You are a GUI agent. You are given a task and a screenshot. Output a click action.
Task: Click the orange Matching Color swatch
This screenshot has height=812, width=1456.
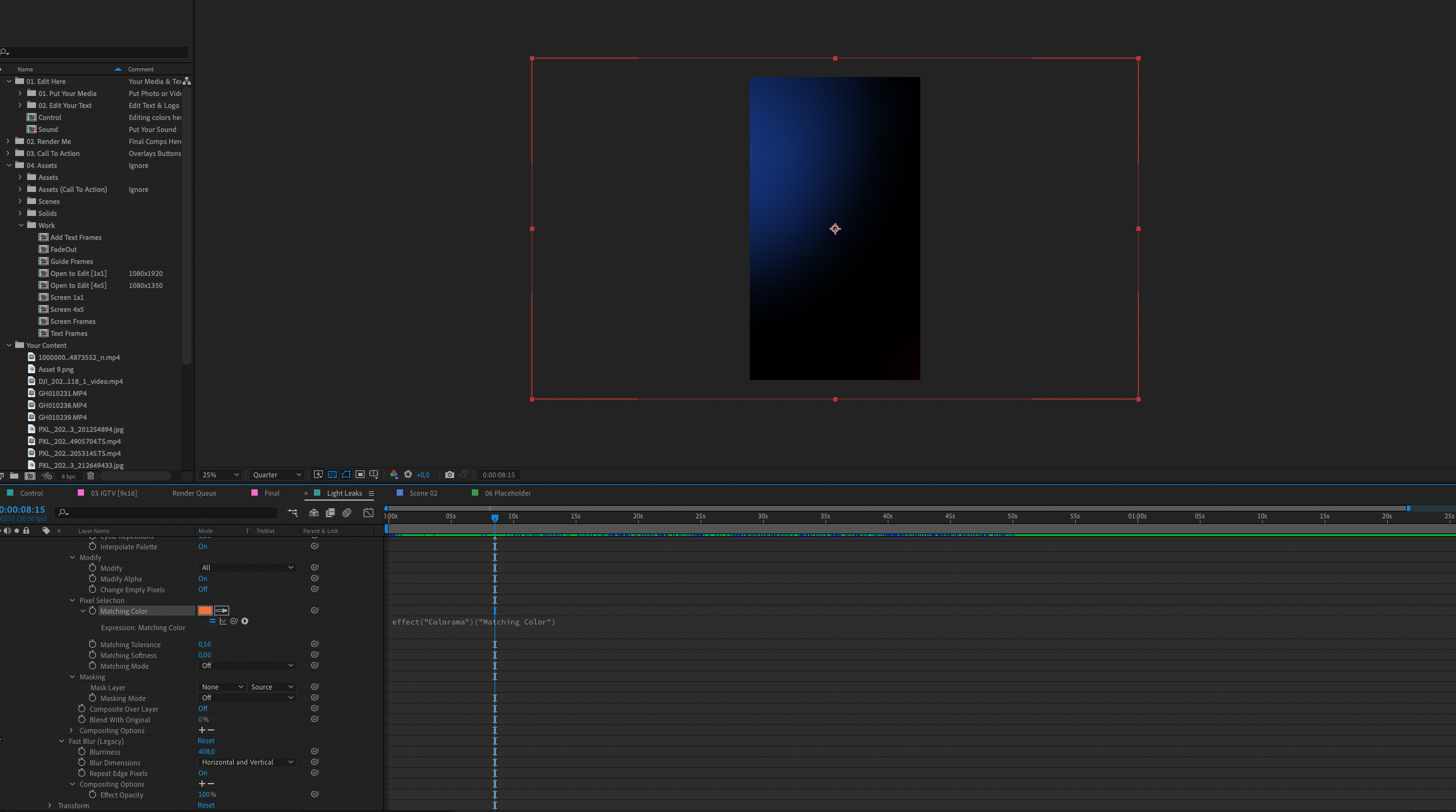pos(204,610)
